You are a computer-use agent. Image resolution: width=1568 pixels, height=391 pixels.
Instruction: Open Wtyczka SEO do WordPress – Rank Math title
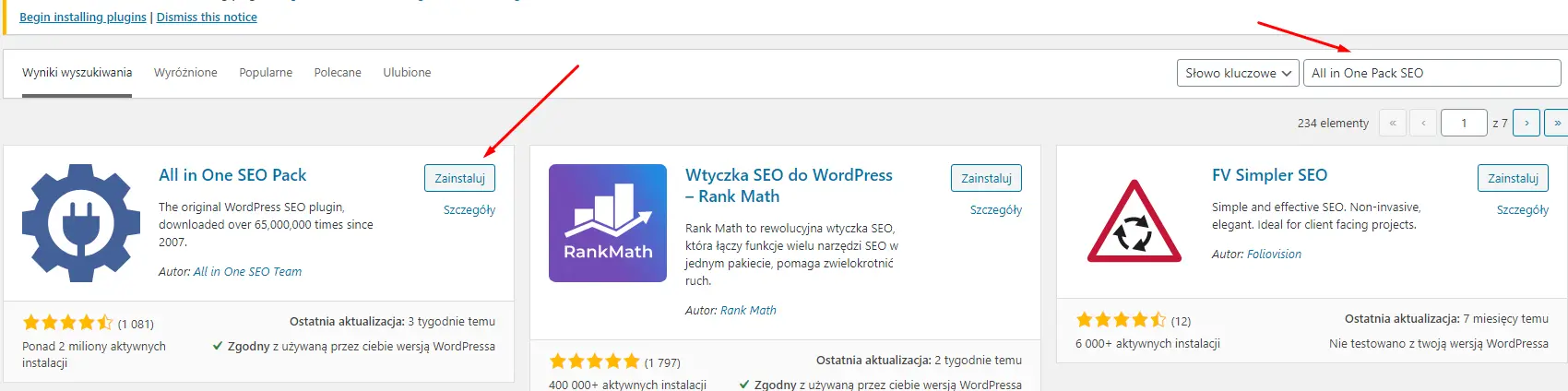click(x=789, y=185)
